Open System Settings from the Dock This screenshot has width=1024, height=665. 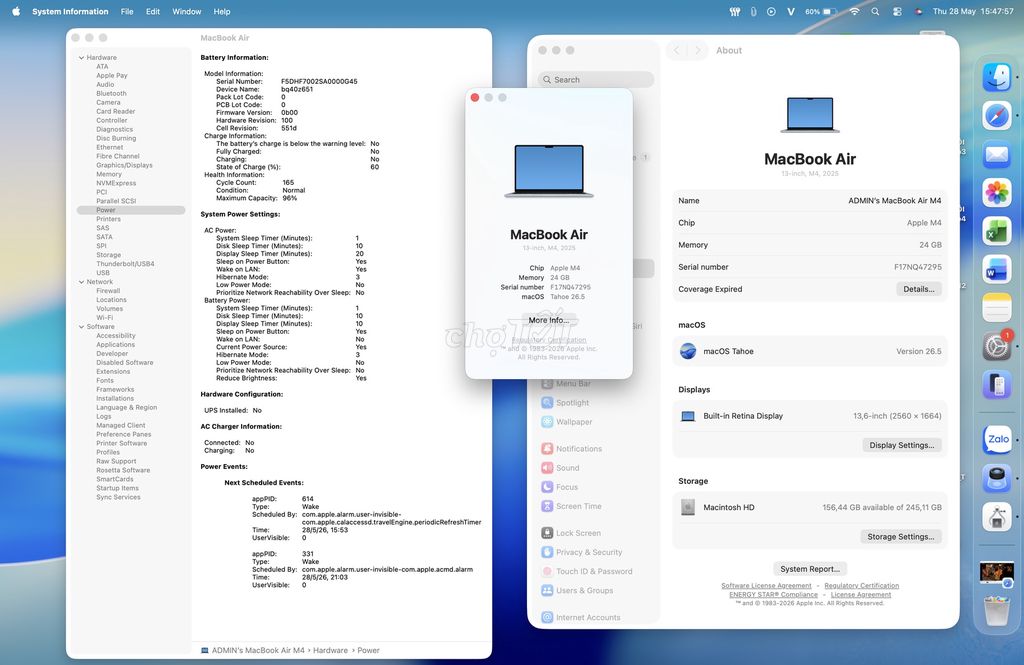click(x=997, y=346)
